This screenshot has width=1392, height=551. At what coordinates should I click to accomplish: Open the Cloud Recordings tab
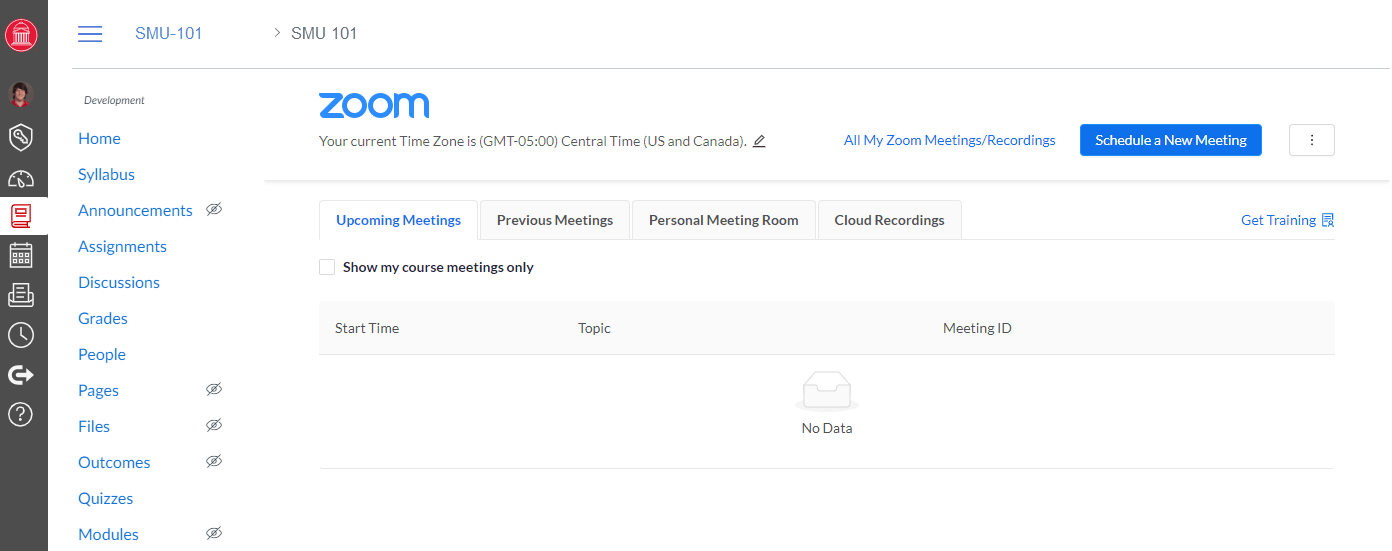(x=889, y=220)
